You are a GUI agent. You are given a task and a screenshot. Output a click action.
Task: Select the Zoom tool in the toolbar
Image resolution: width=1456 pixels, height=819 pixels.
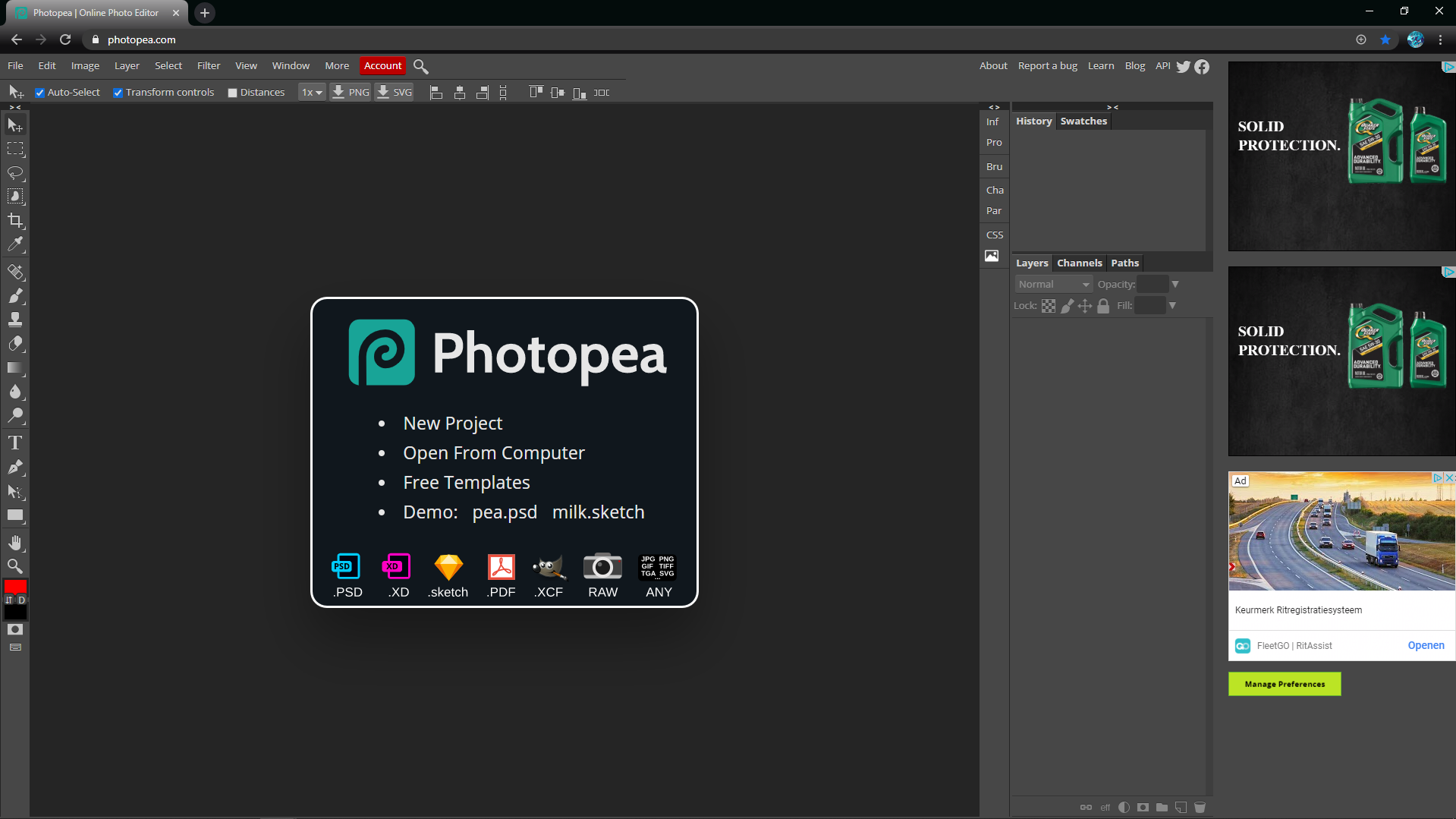(15, 565)
